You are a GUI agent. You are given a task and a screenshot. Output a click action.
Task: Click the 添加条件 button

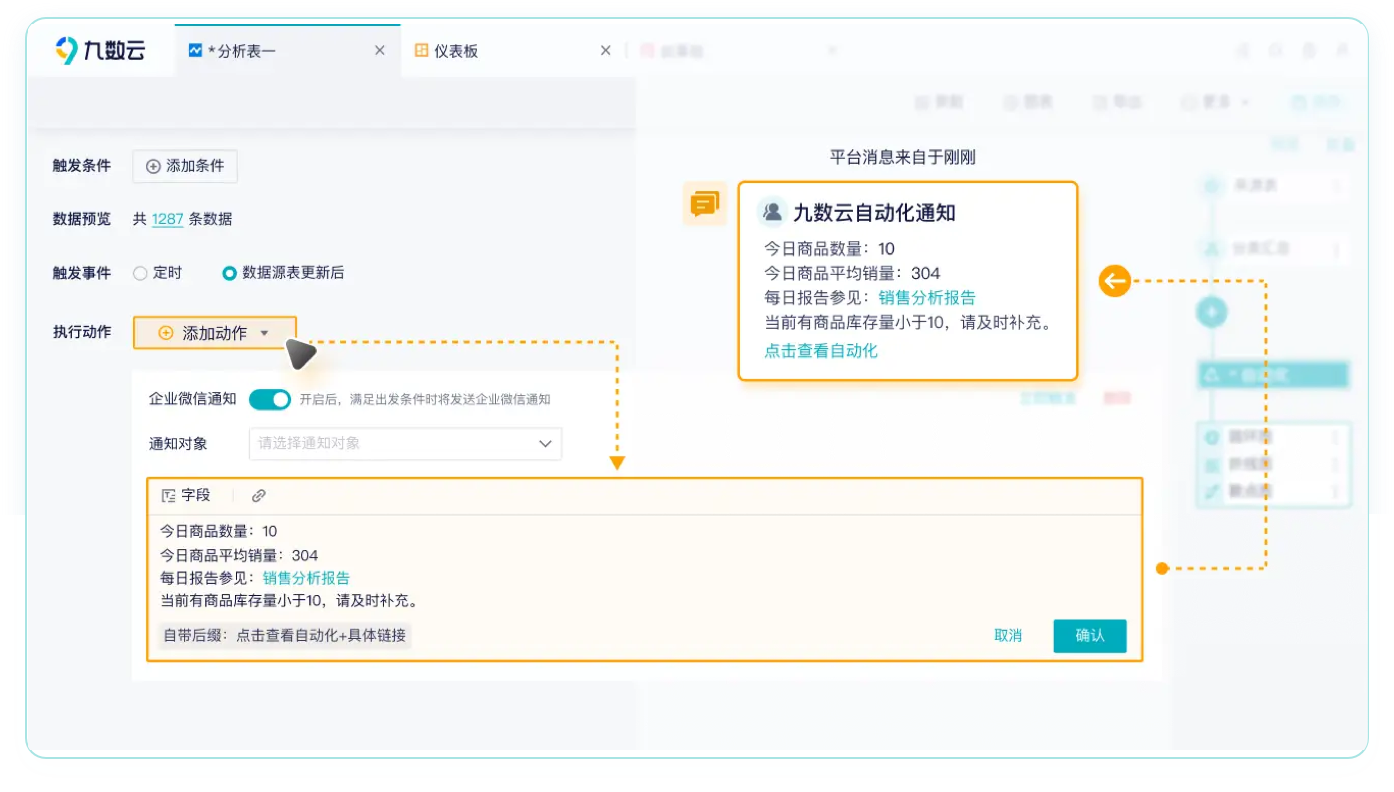[185, 166]
